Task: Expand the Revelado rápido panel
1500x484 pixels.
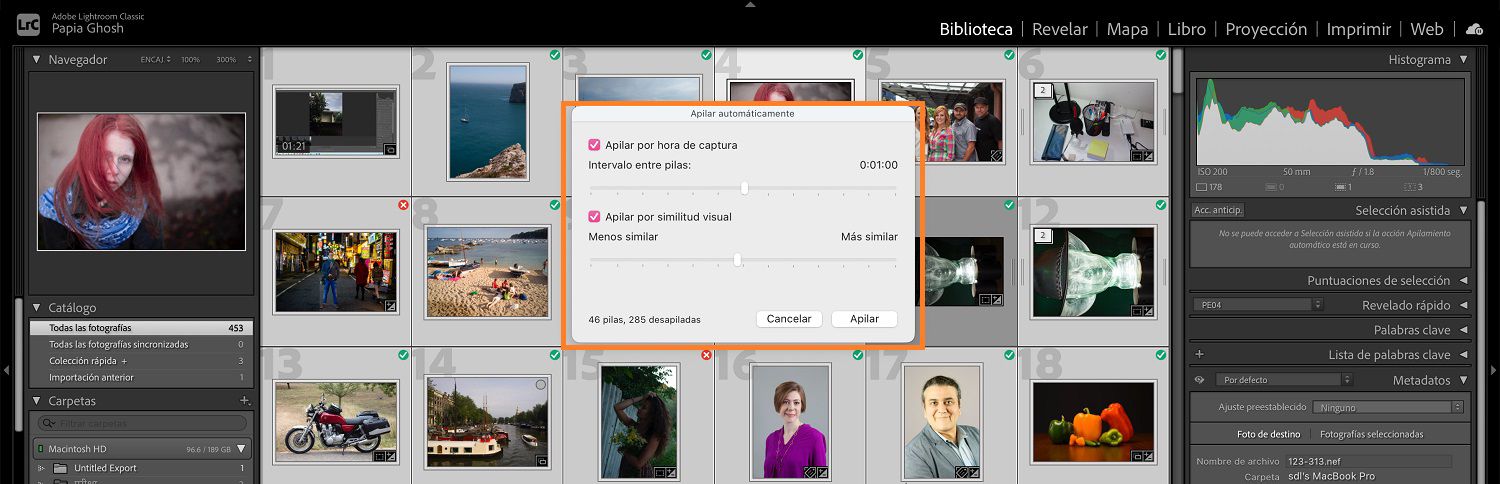Action: [x=1464, y=305]
